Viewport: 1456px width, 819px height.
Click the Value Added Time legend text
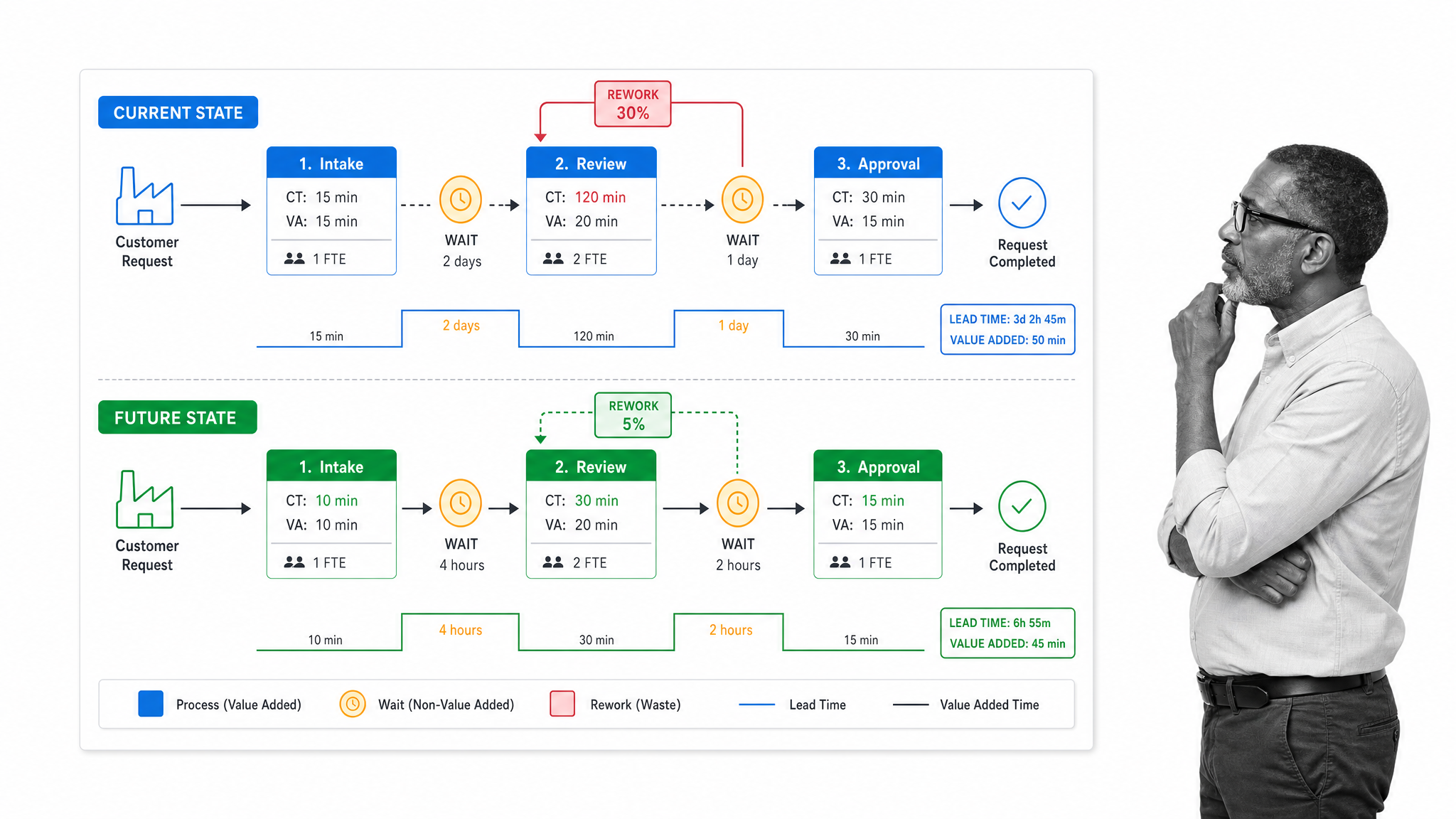(x=990, y=705)
